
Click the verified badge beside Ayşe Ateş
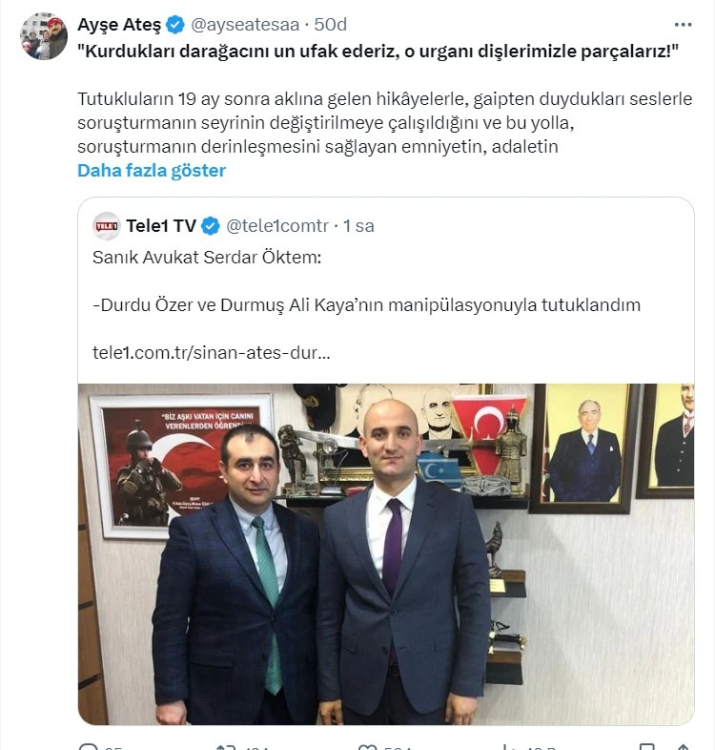point(175,25)
